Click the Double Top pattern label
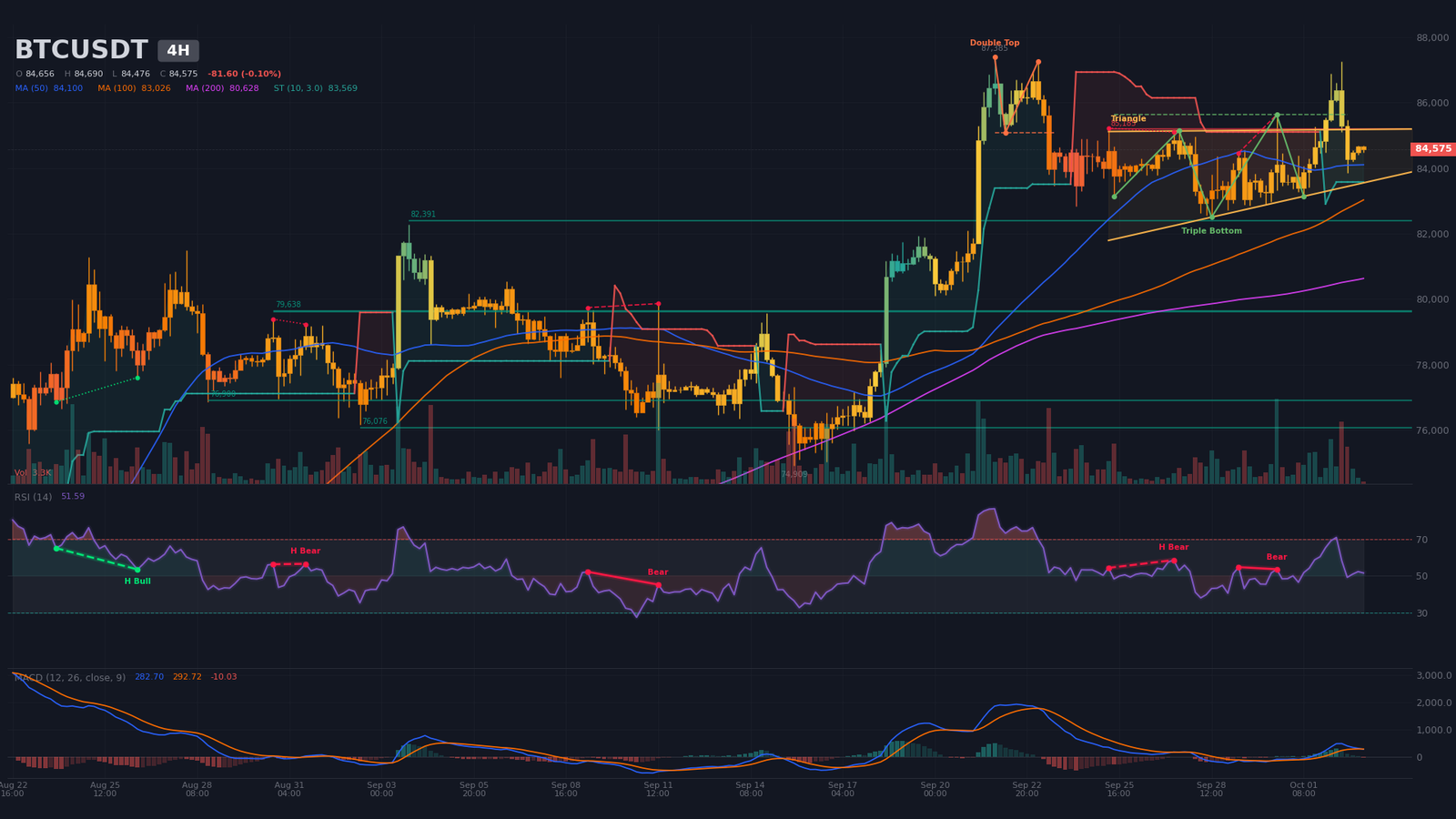The width and height of the screenshot is (1456, 819). pos(995,43)
